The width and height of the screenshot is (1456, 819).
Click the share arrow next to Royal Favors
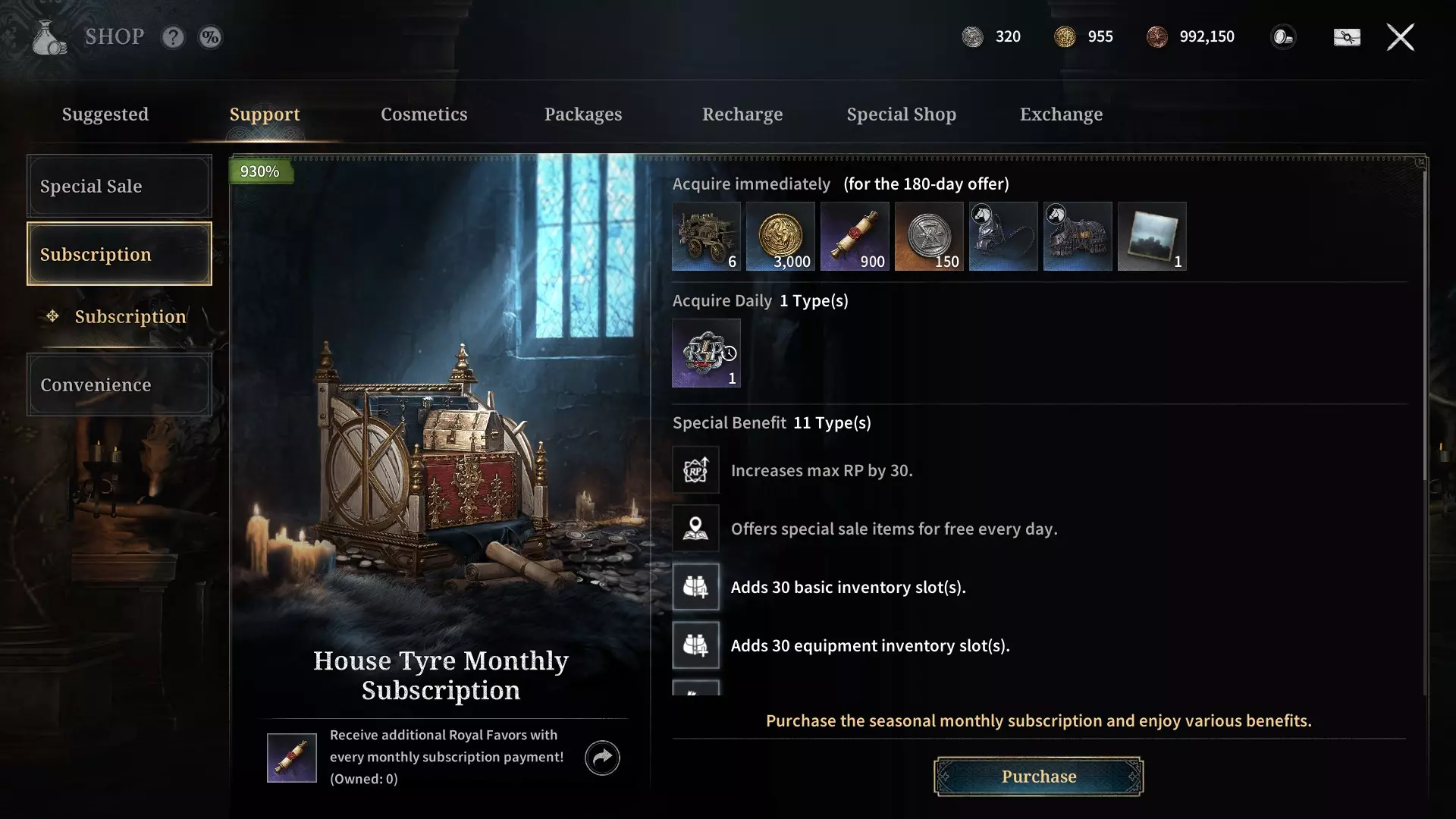tap(602, 758)
